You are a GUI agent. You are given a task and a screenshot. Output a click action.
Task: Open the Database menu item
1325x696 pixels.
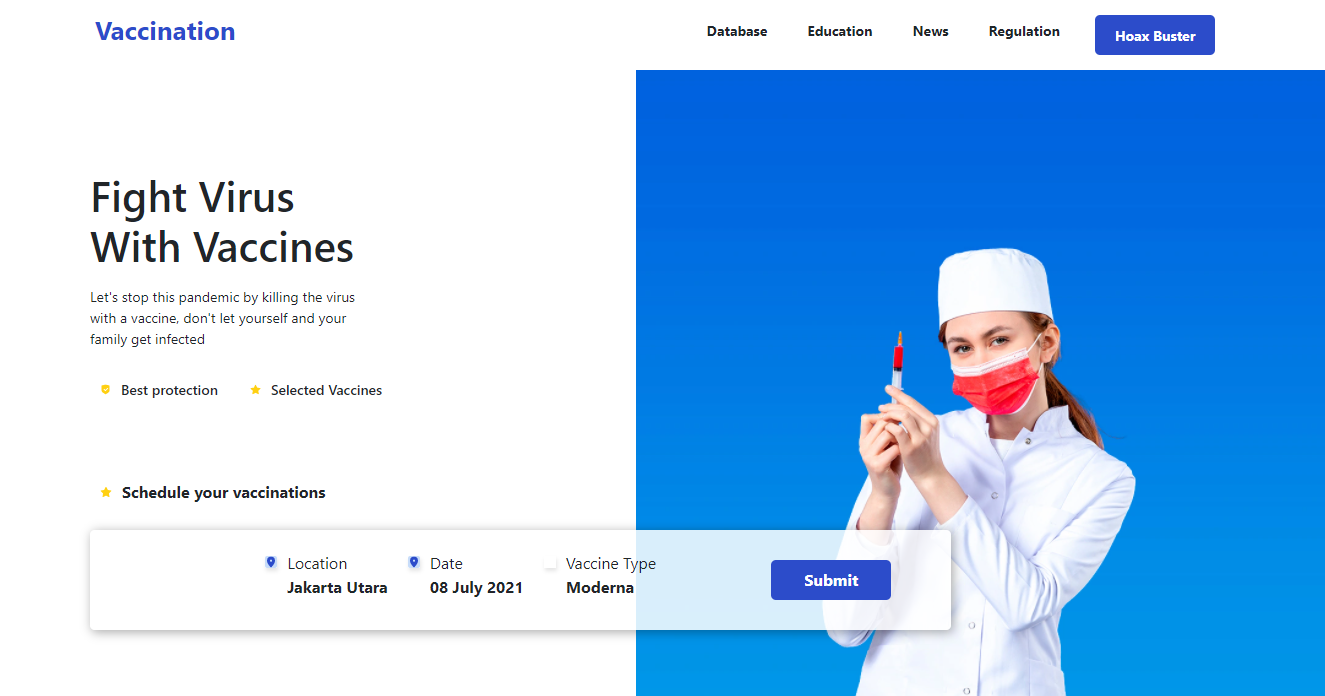click(x=737, y=31)
